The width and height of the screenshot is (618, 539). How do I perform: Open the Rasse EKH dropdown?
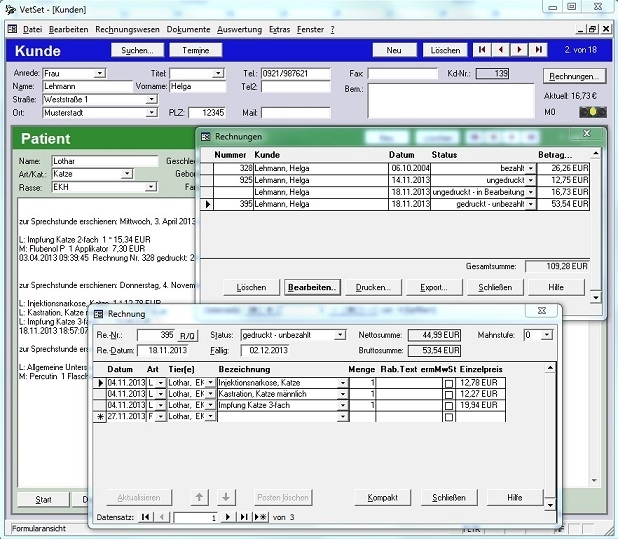(151, 187)
